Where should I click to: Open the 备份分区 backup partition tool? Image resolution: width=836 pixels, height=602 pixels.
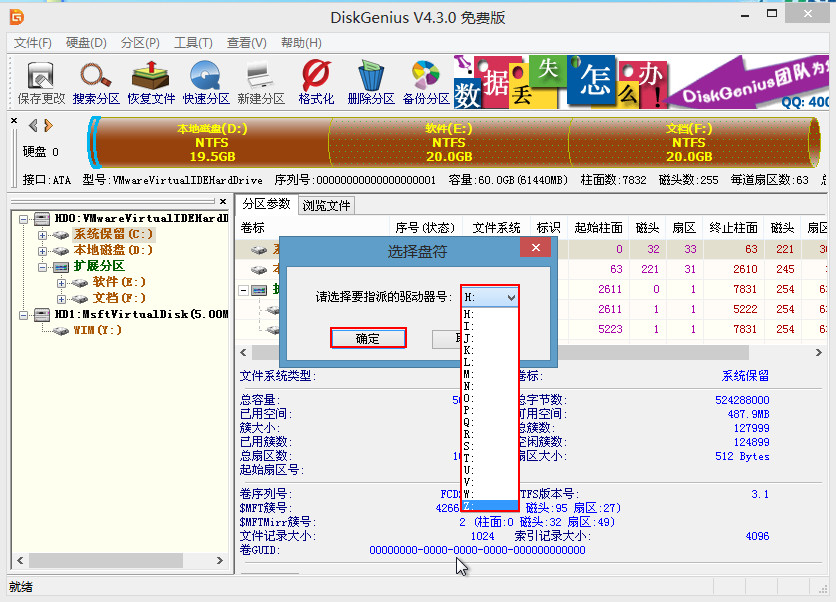coord(426,83)
